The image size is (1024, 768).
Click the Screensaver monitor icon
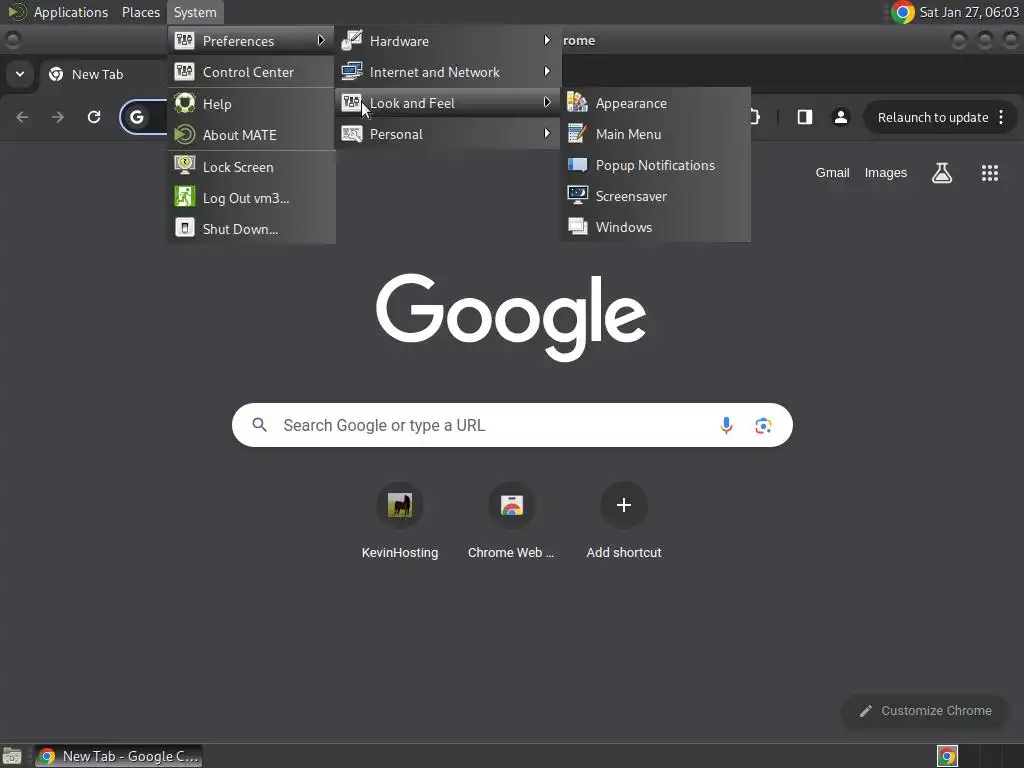(577, 195)
